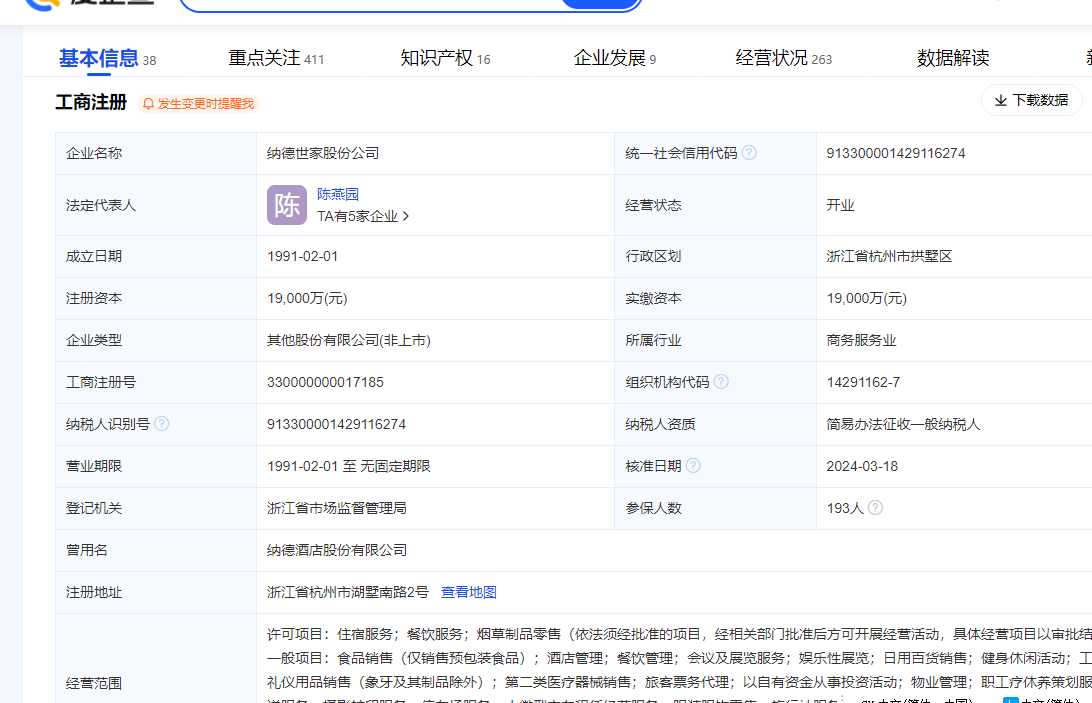Image resolution: width=1092 pixels, height=703 pixels.
Task: Select industry value 商务服务业
Action: click(861, 341)
